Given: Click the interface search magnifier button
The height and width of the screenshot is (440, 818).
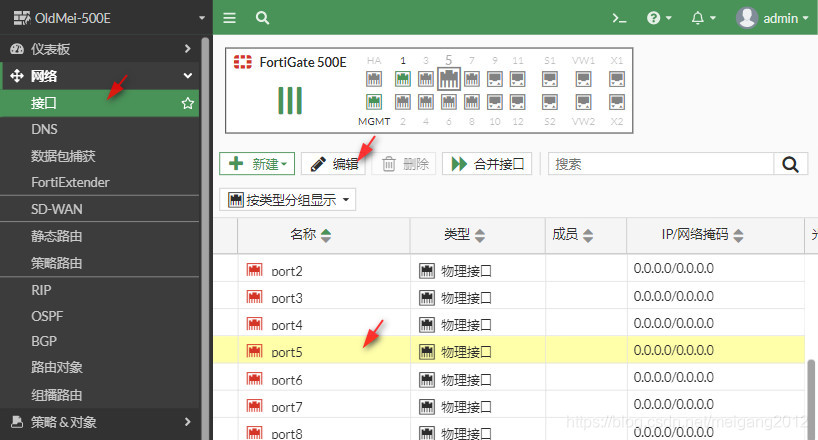Looking at the screenshot, I should (790, 164).
